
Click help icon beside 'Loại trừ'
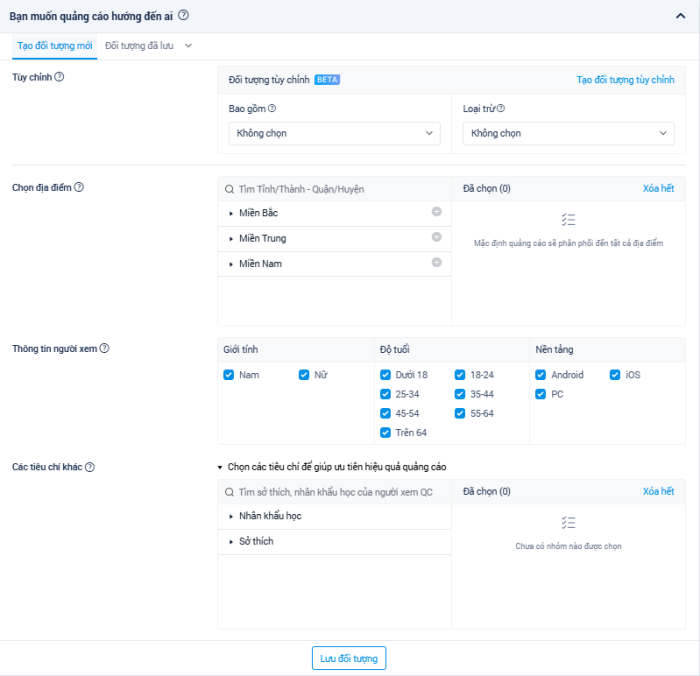(x=501, y=108)
